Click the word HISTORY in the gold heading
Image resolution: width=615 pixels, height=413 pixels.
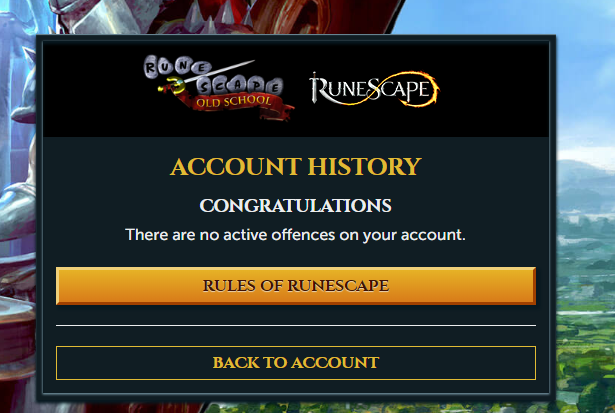pos(364,167)
